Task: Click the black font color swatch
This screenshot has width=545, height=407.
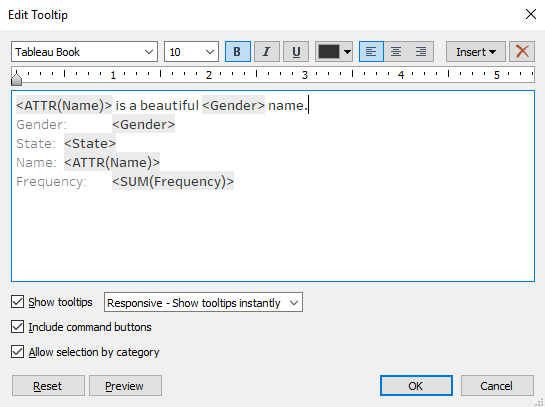Action: pyautogui.click(x=329, y=52)
